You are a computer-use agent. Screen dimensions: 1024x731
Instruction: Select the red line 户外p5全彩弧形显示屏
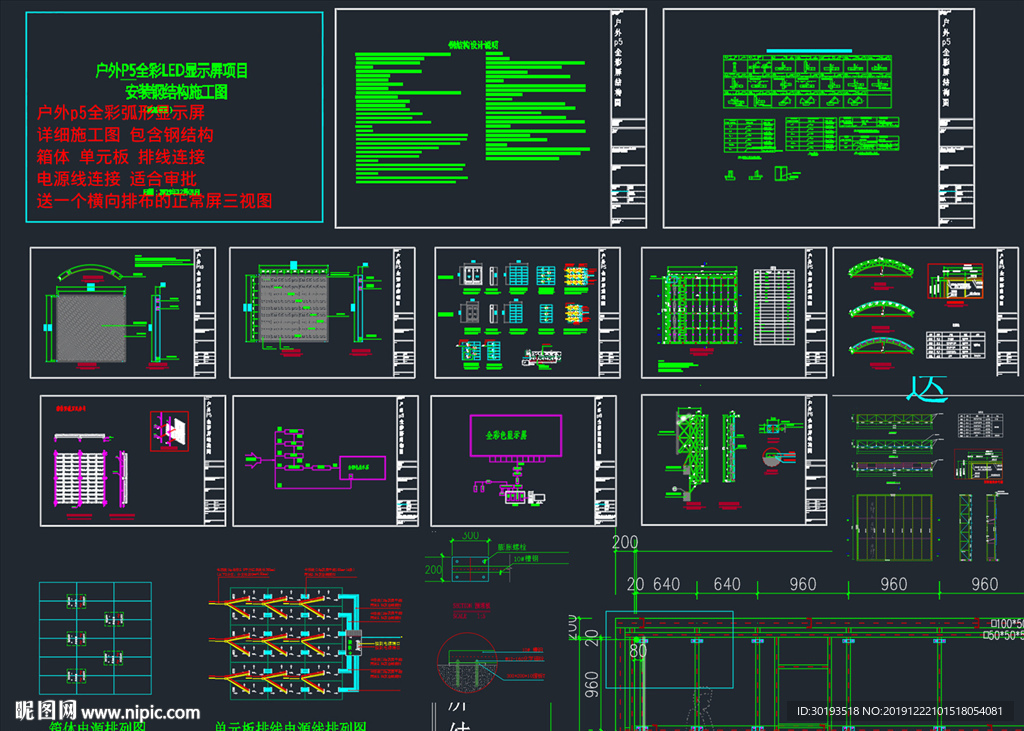pyautogui.click(x=121, y=113)
